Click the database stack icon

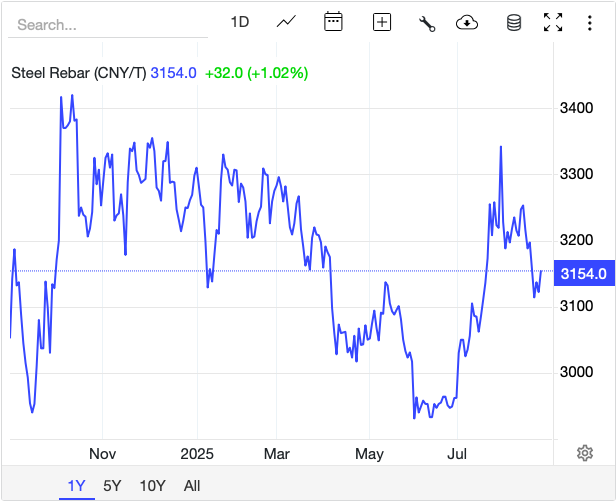click(x=514, y=22)
